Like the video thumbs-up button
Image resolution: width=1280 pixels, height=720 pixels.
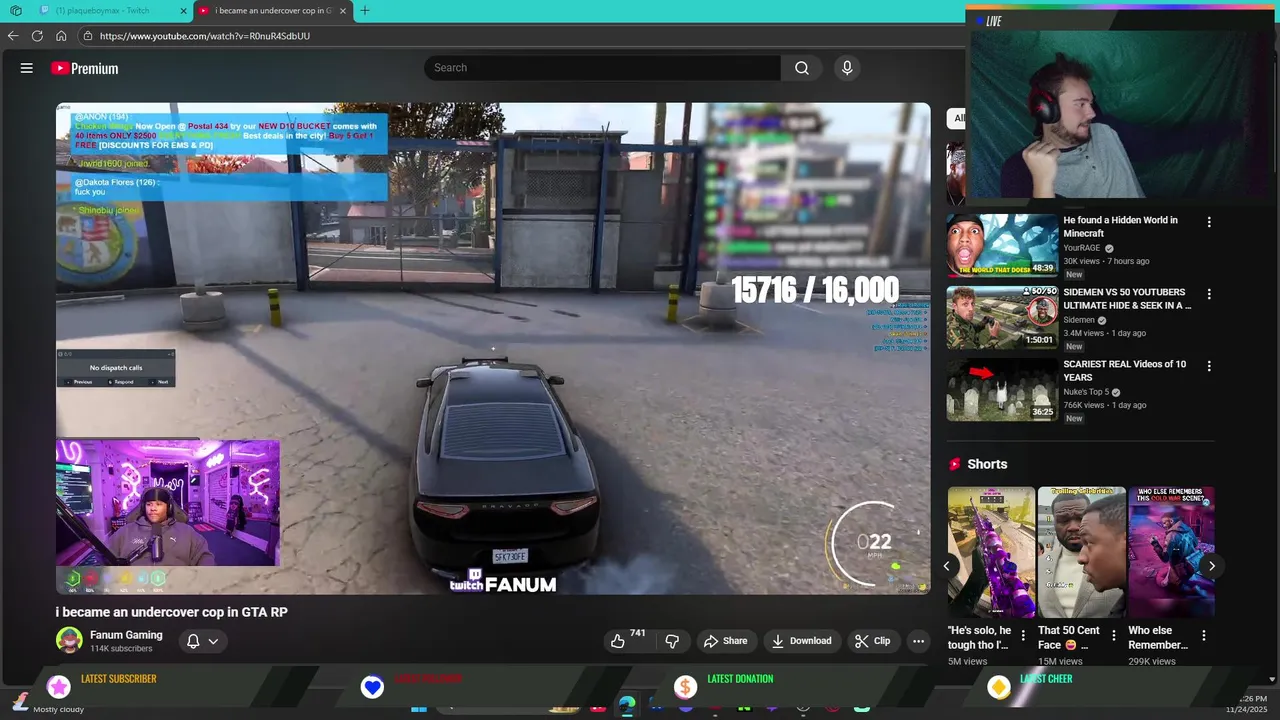(618, 641)
